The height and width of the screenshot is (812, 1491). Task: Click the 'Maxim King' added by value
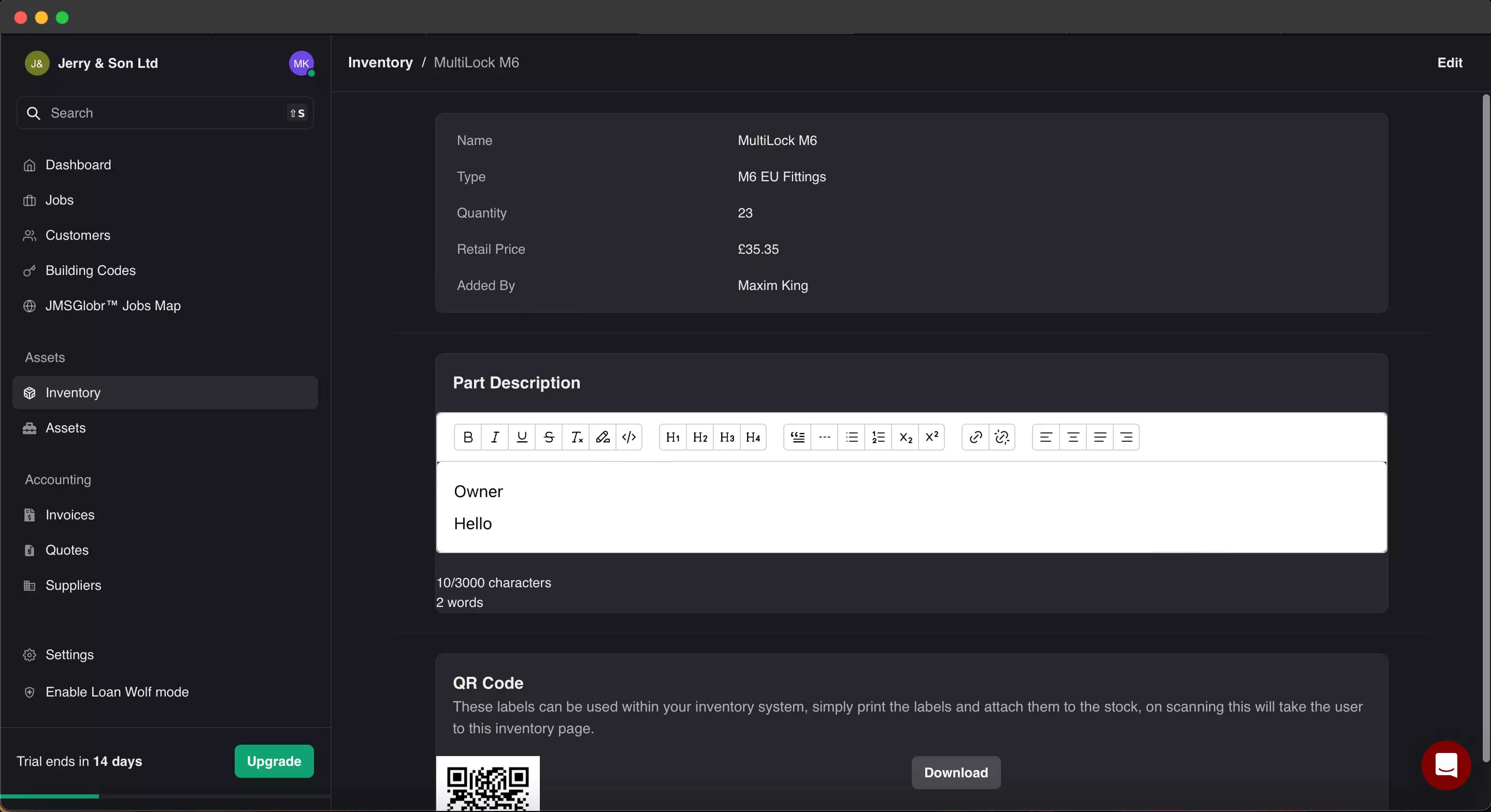coord(772,285)
